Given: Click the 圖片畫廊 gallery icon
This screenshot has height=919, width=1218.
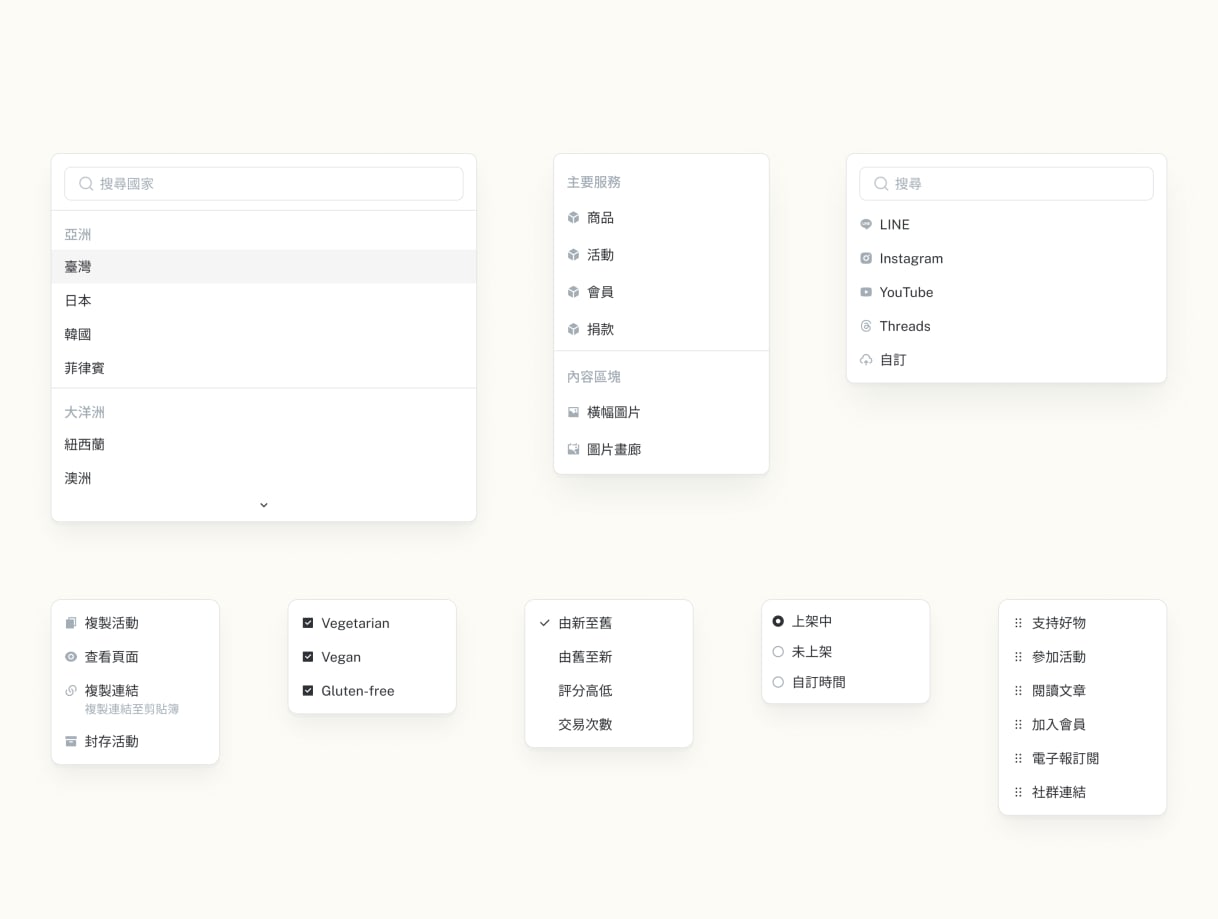Looking at the screenshot, I should [573, 449].
